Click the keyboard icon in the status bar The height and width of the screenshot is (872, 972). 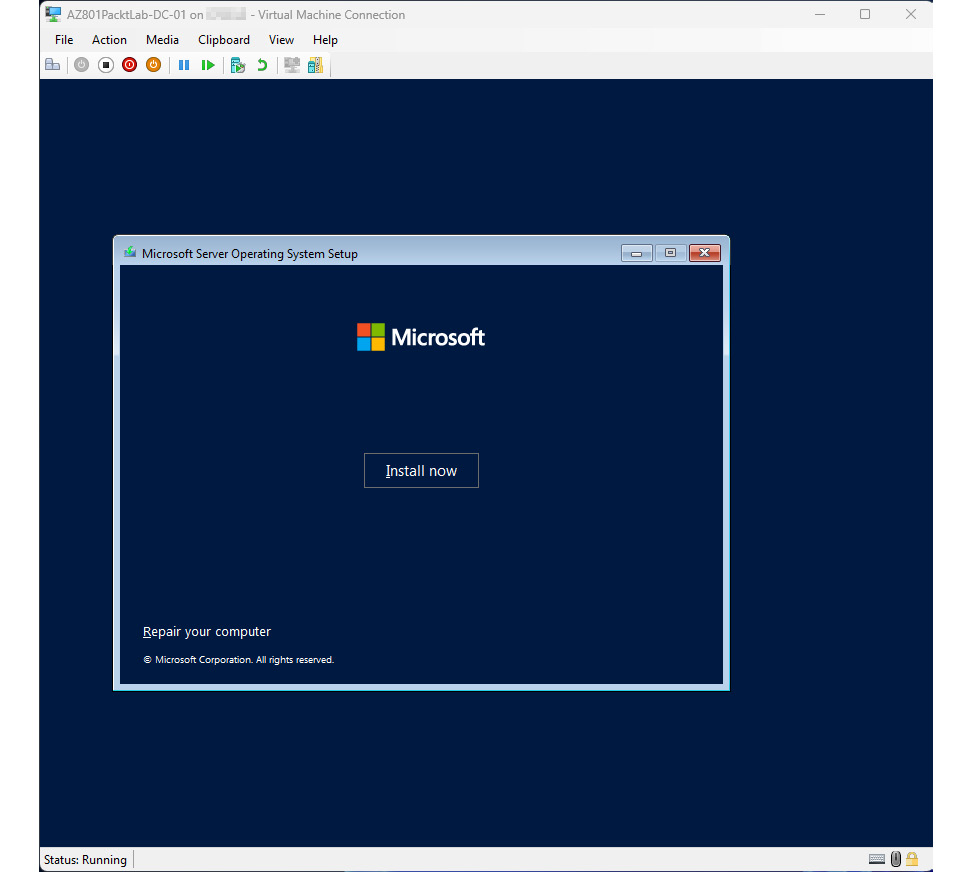click(x=877, y=859)
